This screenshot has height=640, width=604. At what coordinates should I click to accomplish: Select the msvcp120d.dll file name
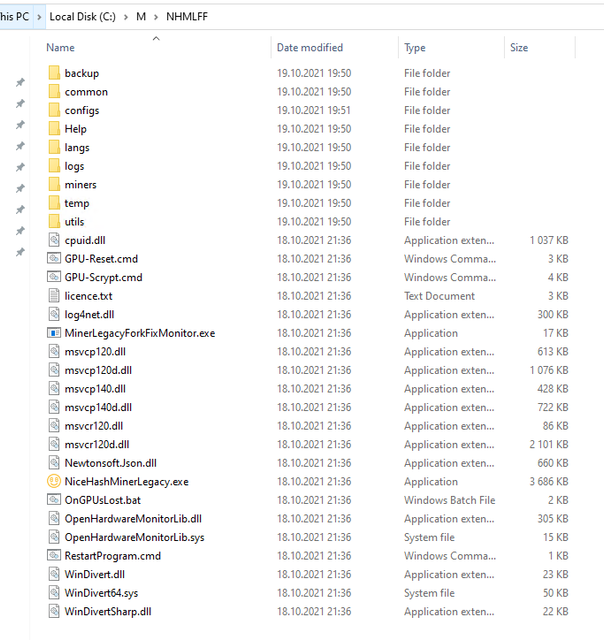(98, 370)
